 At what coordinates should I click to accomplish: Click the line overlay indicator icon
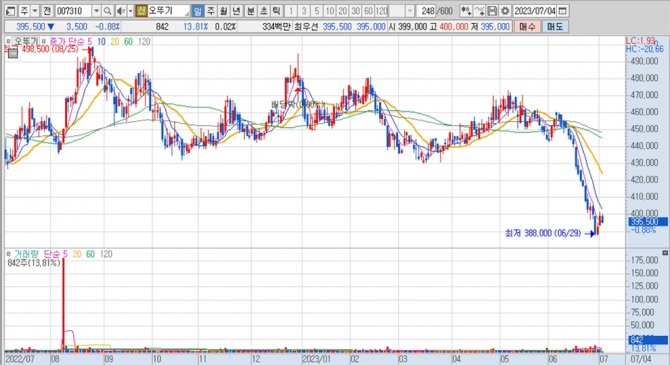point(479,11)
